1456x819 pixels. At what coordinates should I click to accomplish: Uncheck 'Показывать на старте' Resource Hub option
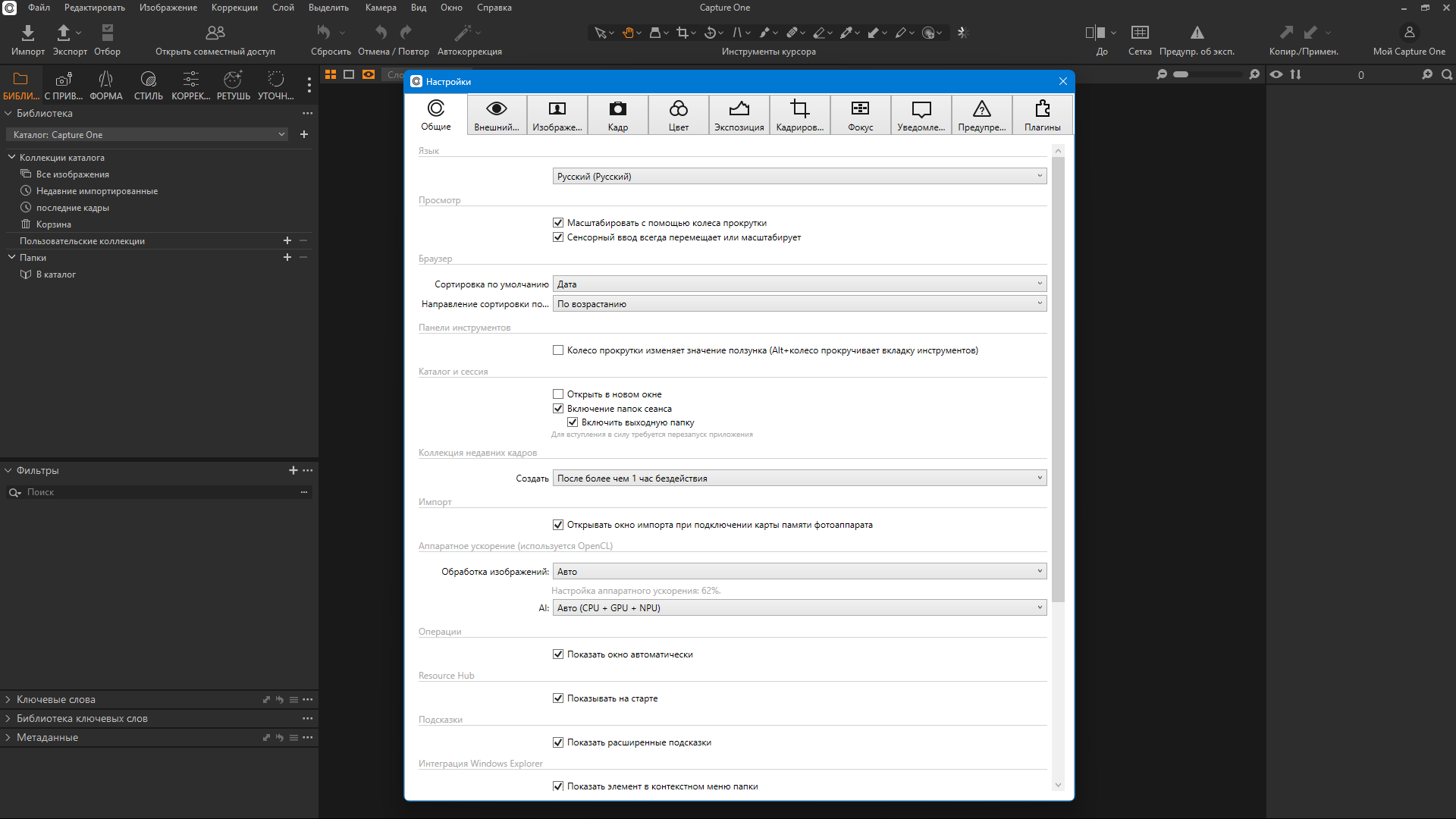tap(558, 698)
